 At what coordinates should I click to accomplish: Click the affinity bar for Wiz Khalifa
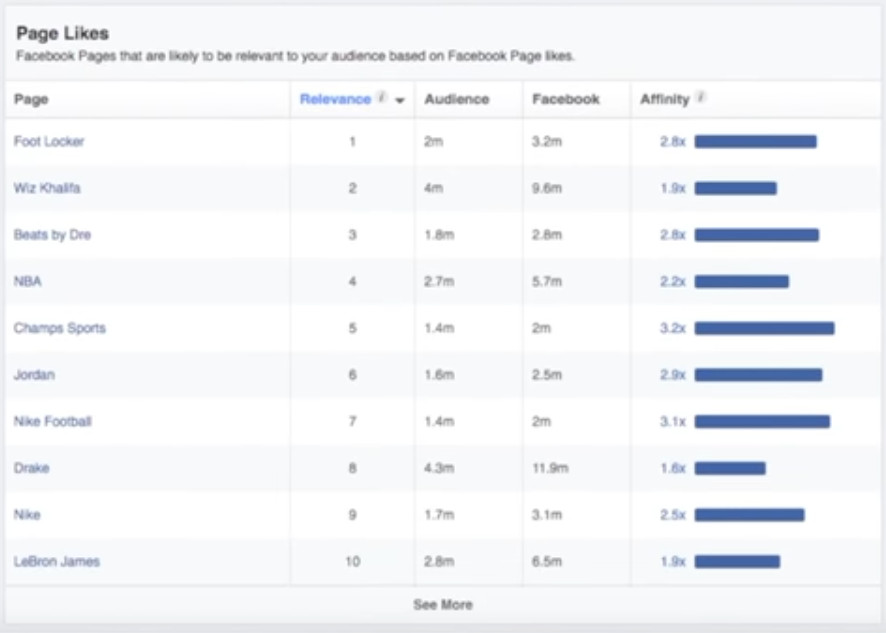(x=736, y=188)
